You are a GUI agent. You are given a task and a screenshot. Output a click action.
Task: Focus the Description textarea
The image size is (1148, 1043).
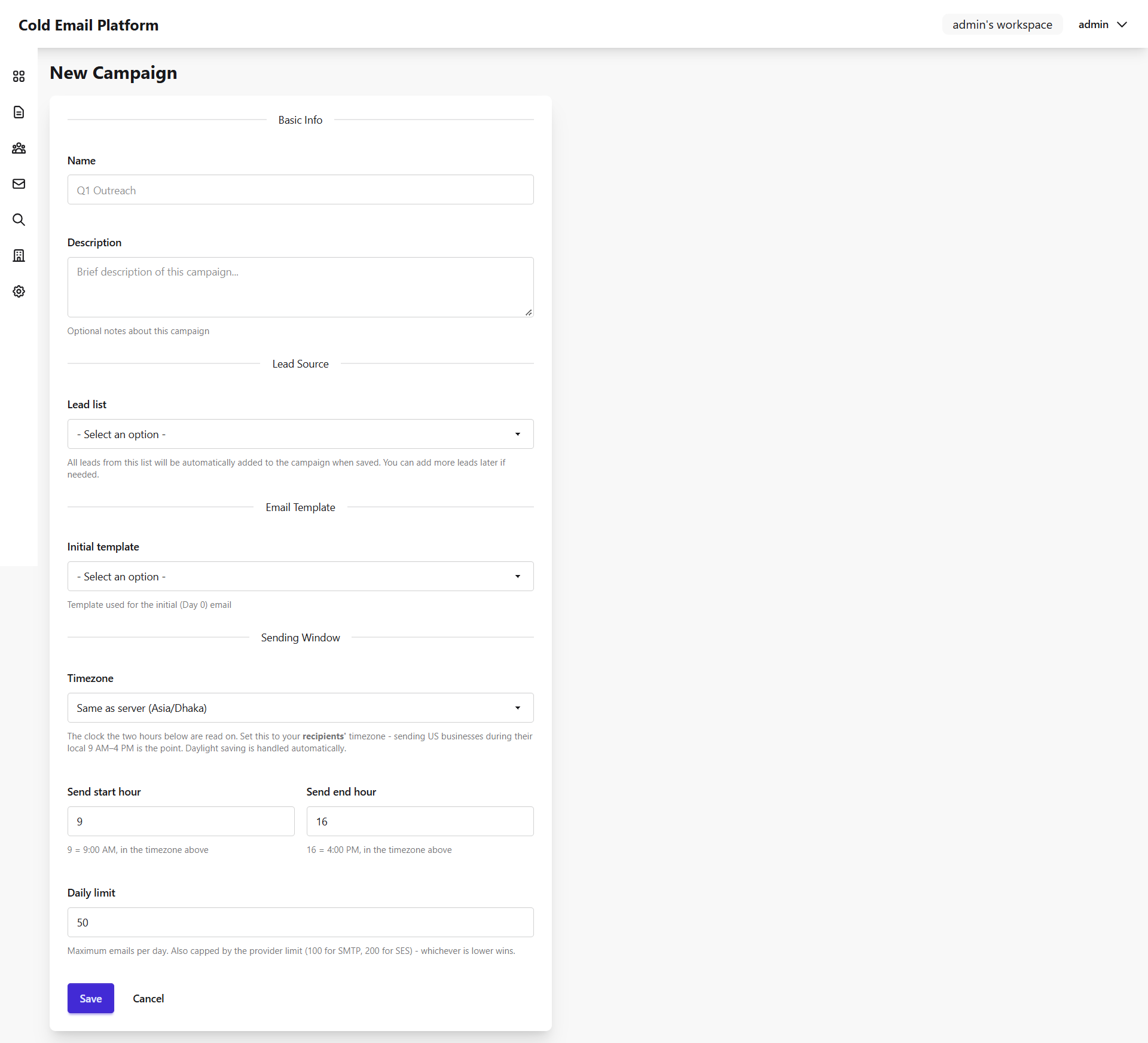click(x=300, y=287)
